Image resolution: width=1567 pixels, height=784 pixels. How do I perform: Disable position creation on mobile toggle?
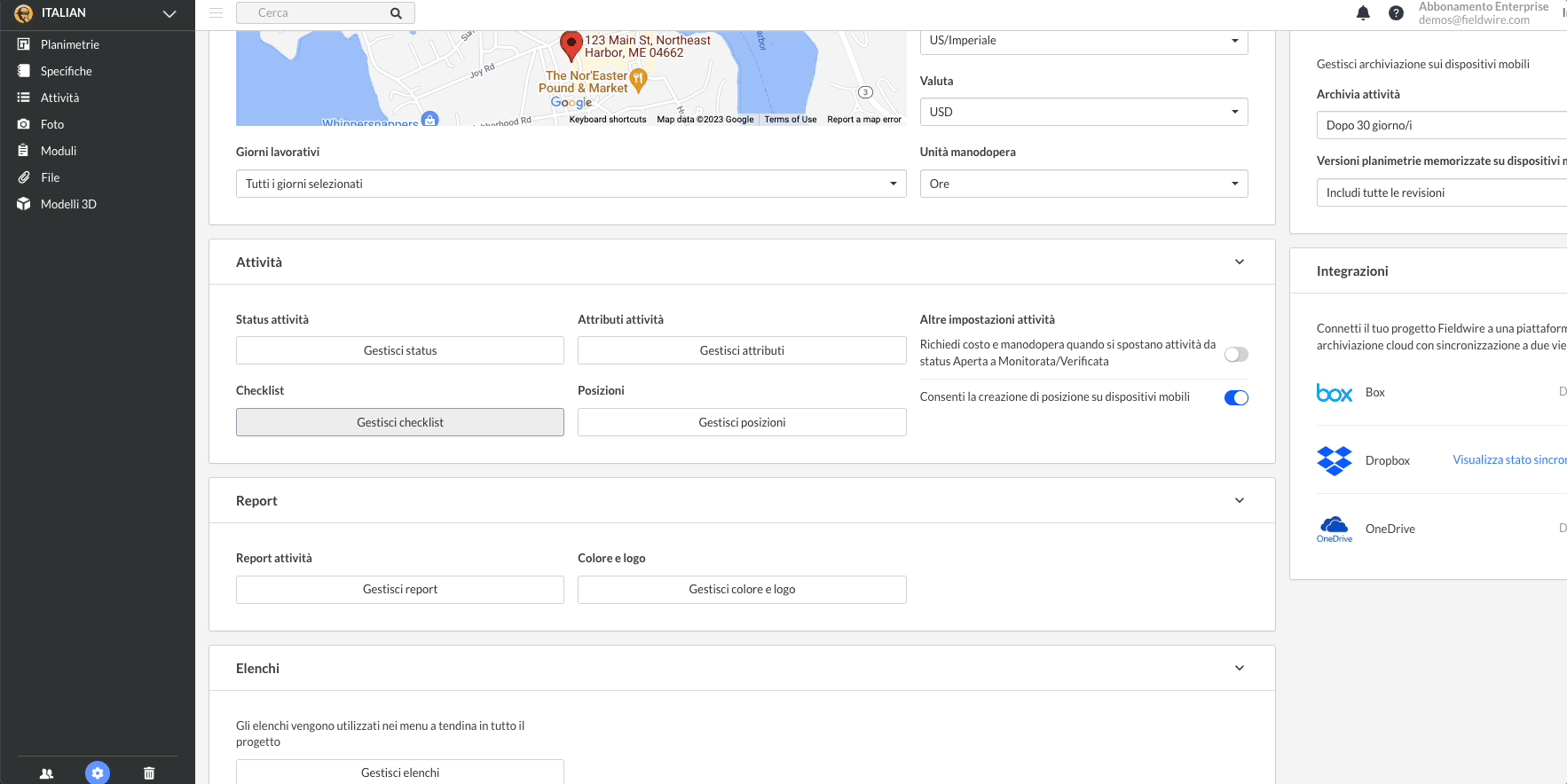click(1235, 397)
